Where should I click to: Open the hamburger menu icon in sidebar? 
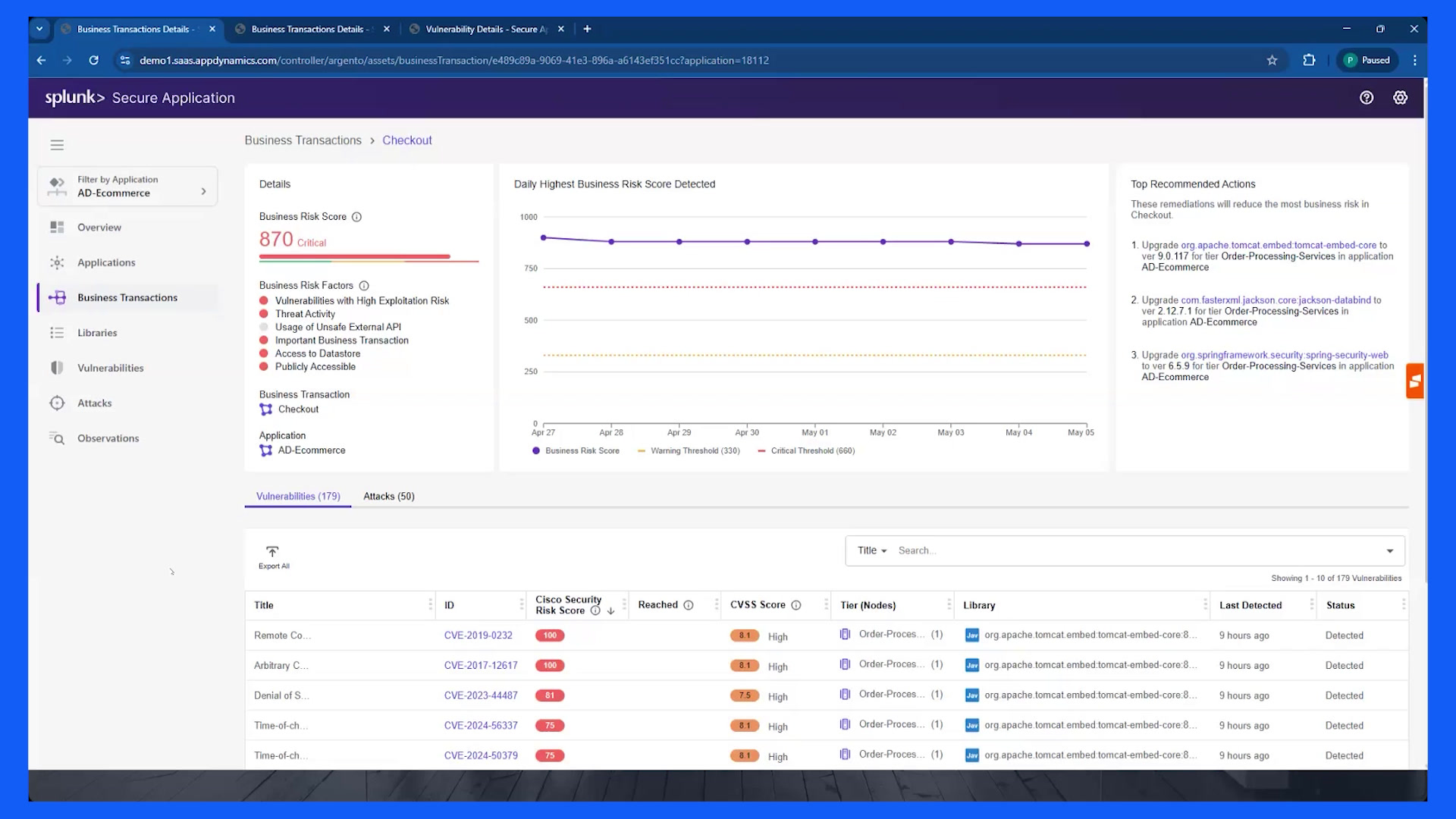tap(57, 145)
